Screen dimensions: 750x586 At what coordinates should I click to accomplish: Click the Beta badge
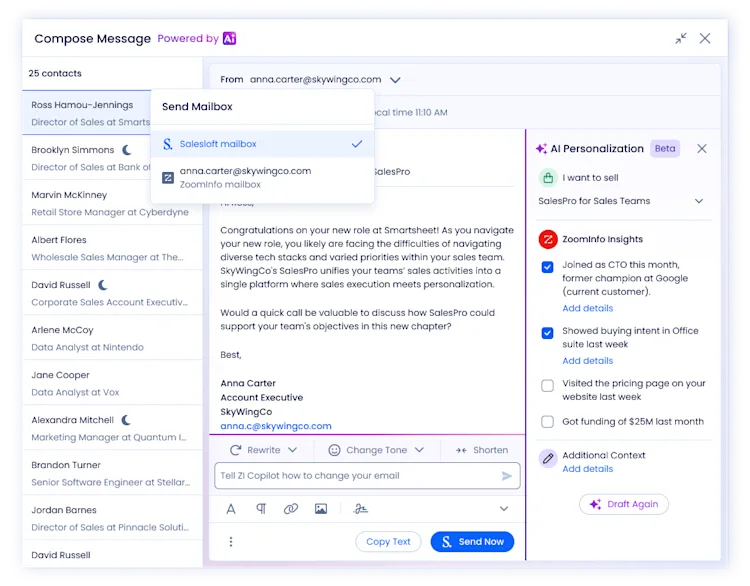coord(665,149)
